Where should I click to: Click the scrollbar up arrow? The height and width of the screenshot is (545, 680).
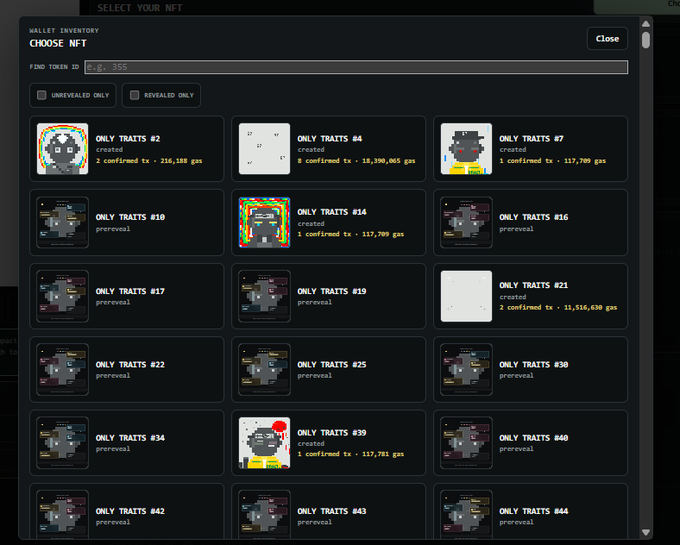pyautogui.click(x=646, y=24)
